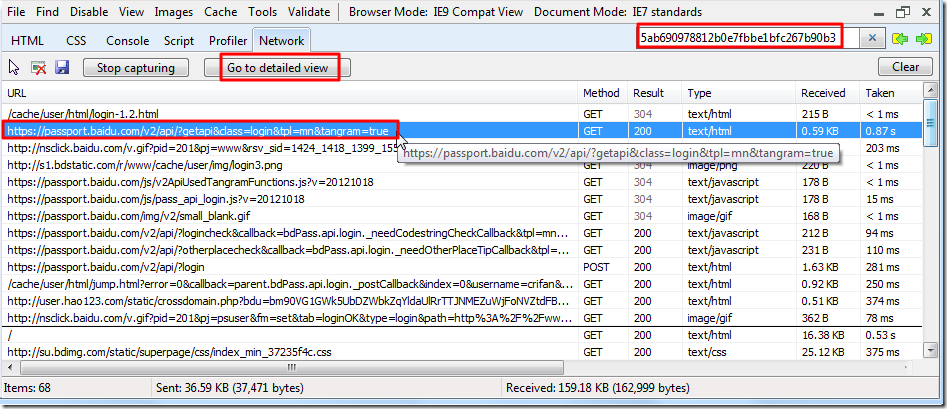This screenshot has height=409, width=947.
Task: Switch to the Profiler tab
Action: tap(228, 40)
